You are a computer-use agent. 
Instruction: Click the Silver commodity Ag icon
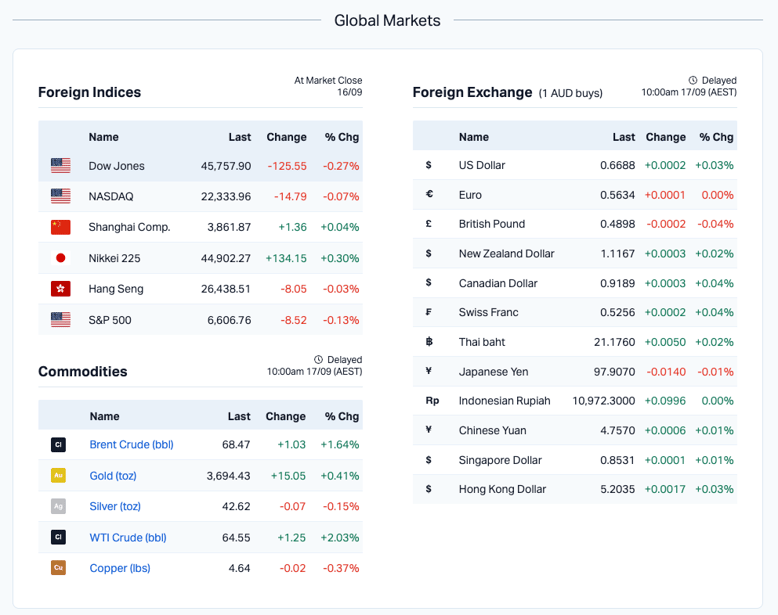58,507
